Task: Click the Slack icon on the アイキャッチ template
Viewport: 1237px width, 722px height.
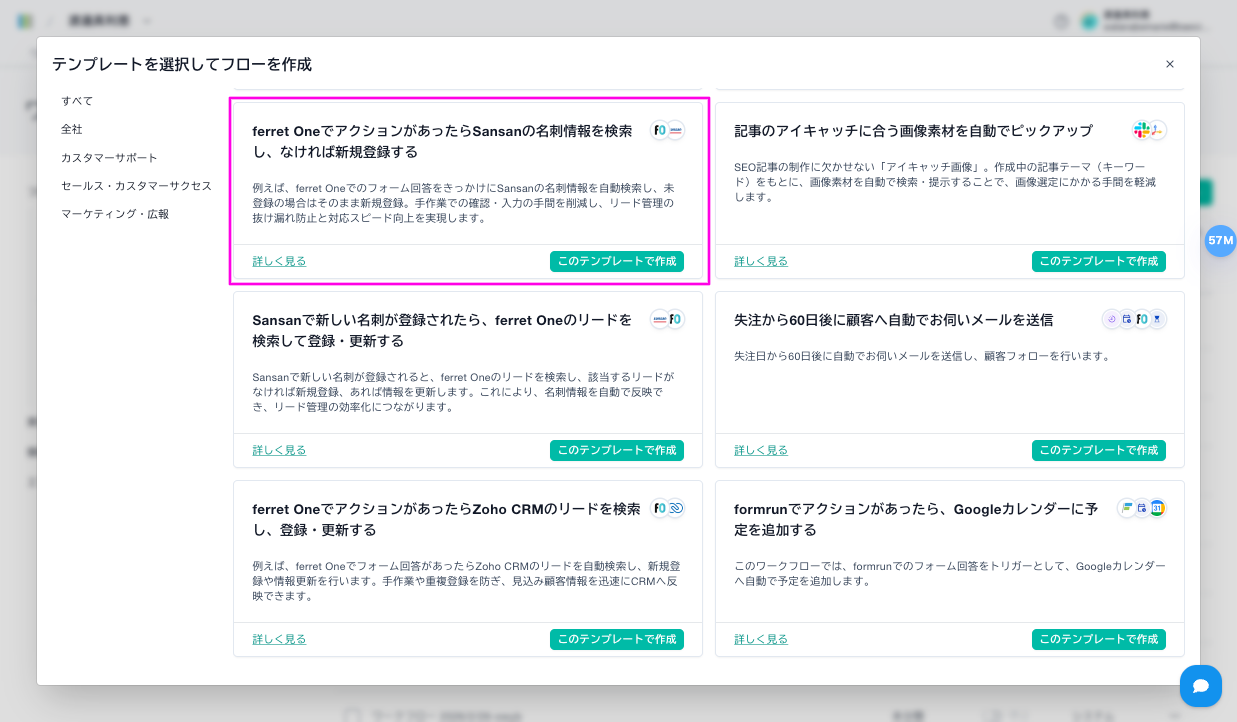Action: click(1141, 130)
